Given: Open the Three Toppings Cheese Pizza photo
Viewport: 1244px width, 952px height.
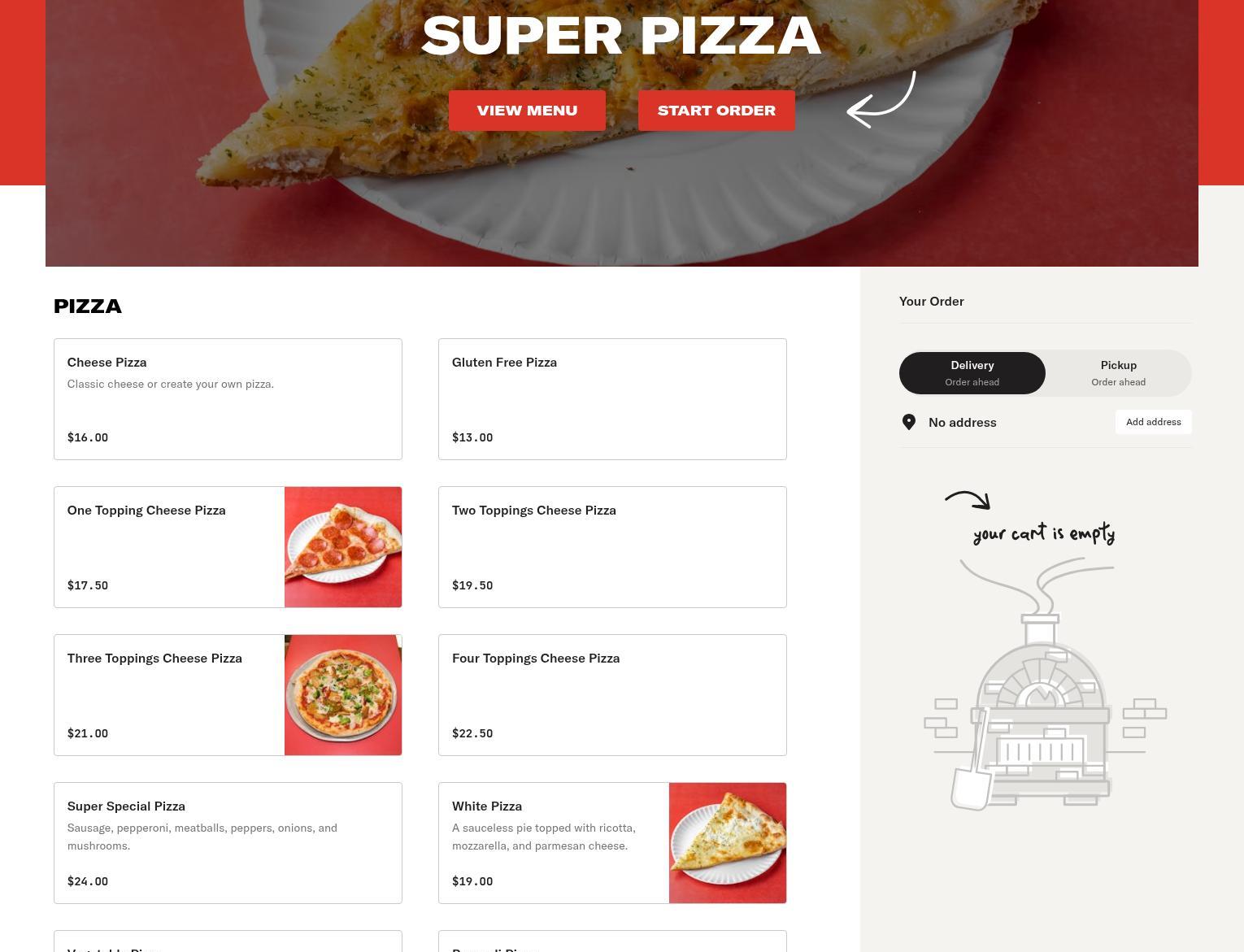Looking at the screenshot, I should 343,695.
